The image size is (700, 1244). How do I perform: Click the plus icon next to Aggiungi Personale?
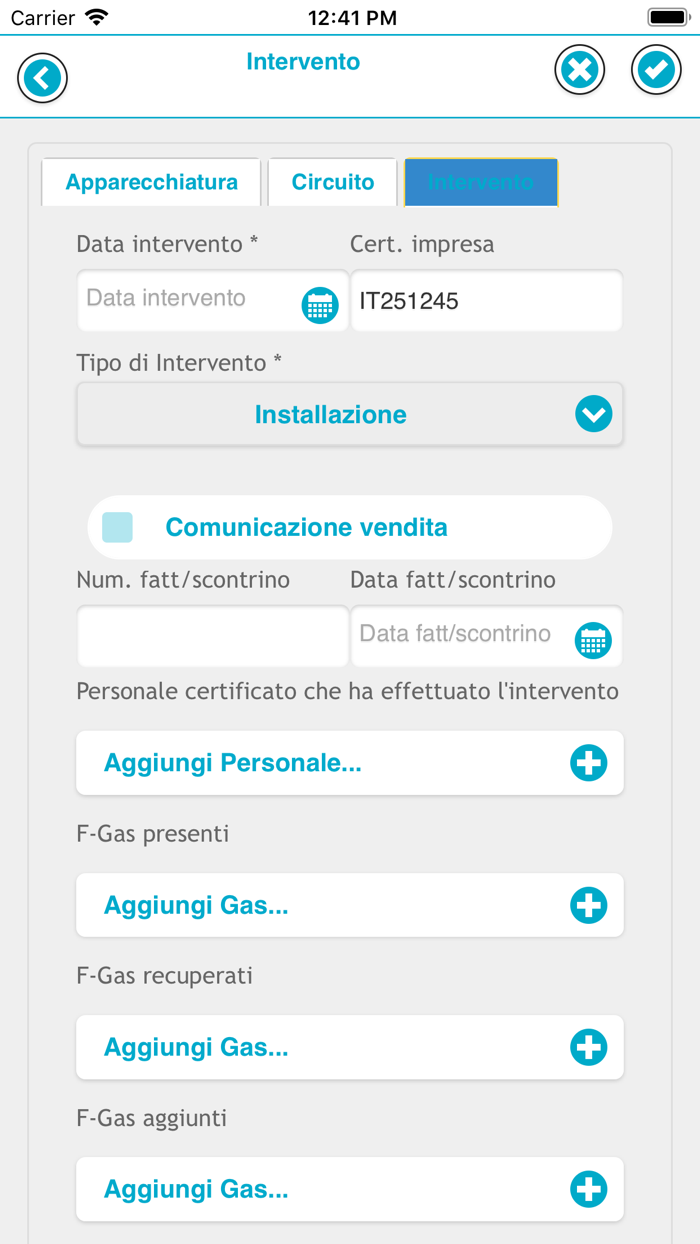[589, 762]
